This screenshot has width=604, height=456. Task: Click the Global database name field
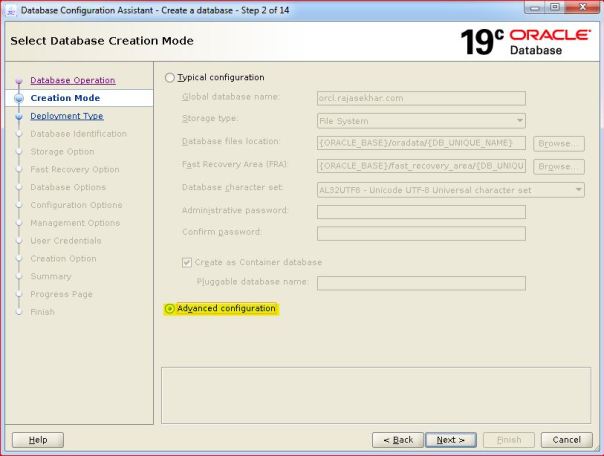point(421,98)
